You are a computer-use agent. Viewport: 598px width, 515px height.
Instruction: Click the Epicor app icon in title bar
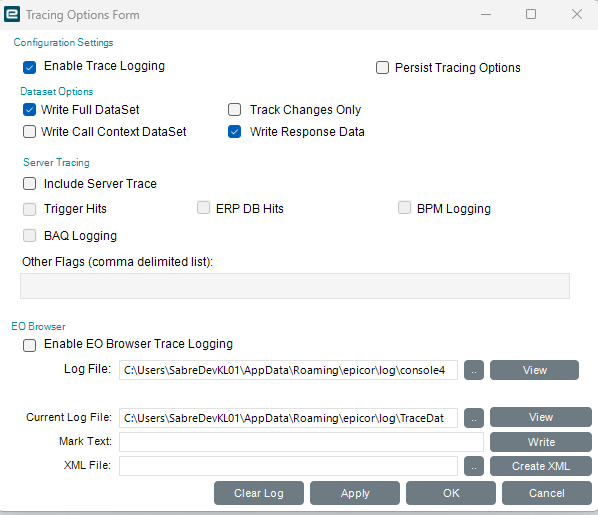pos(12,14)
